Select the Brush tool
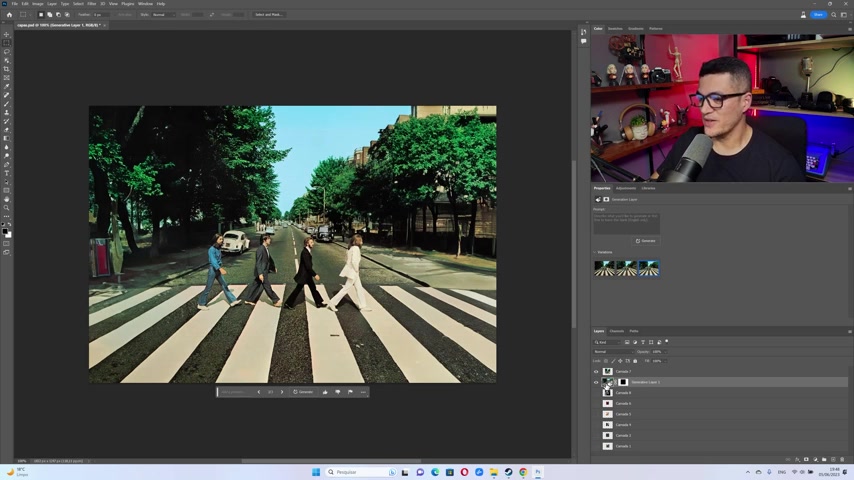 7,104
